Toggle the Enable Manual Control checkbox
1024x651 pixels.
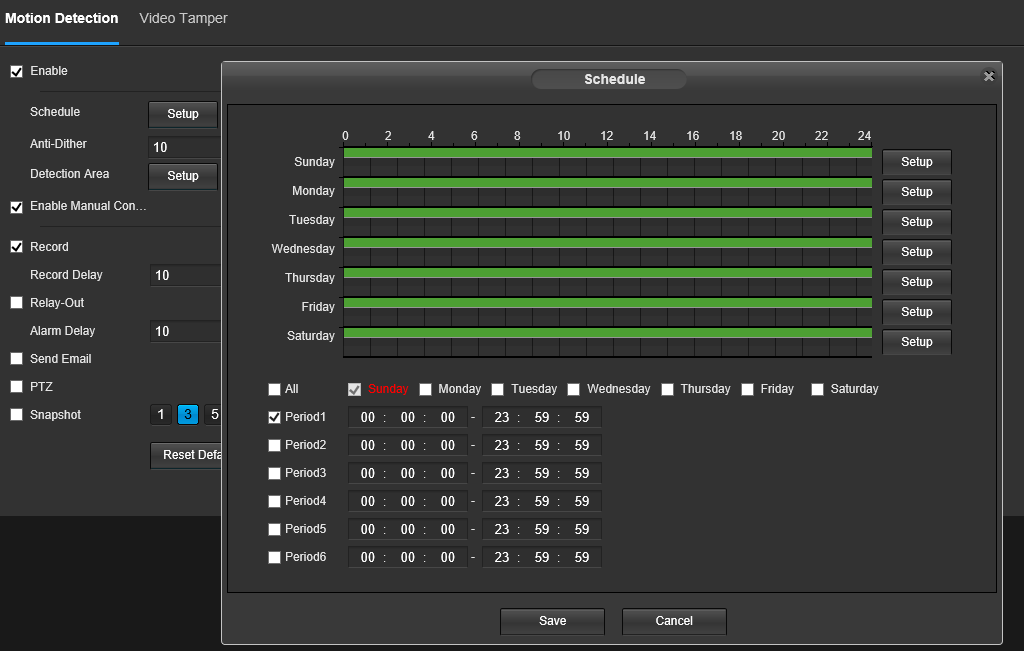click(16, 207)
